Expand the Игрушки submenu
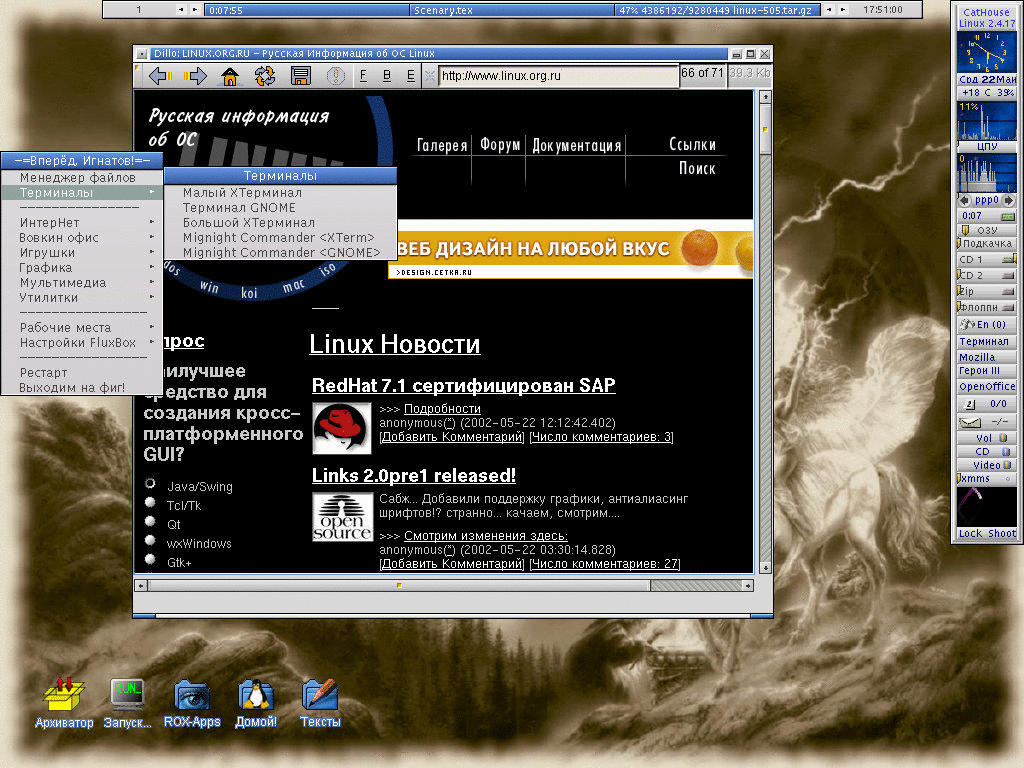This screenshot has height=768, width=1024. pos(82,253)
